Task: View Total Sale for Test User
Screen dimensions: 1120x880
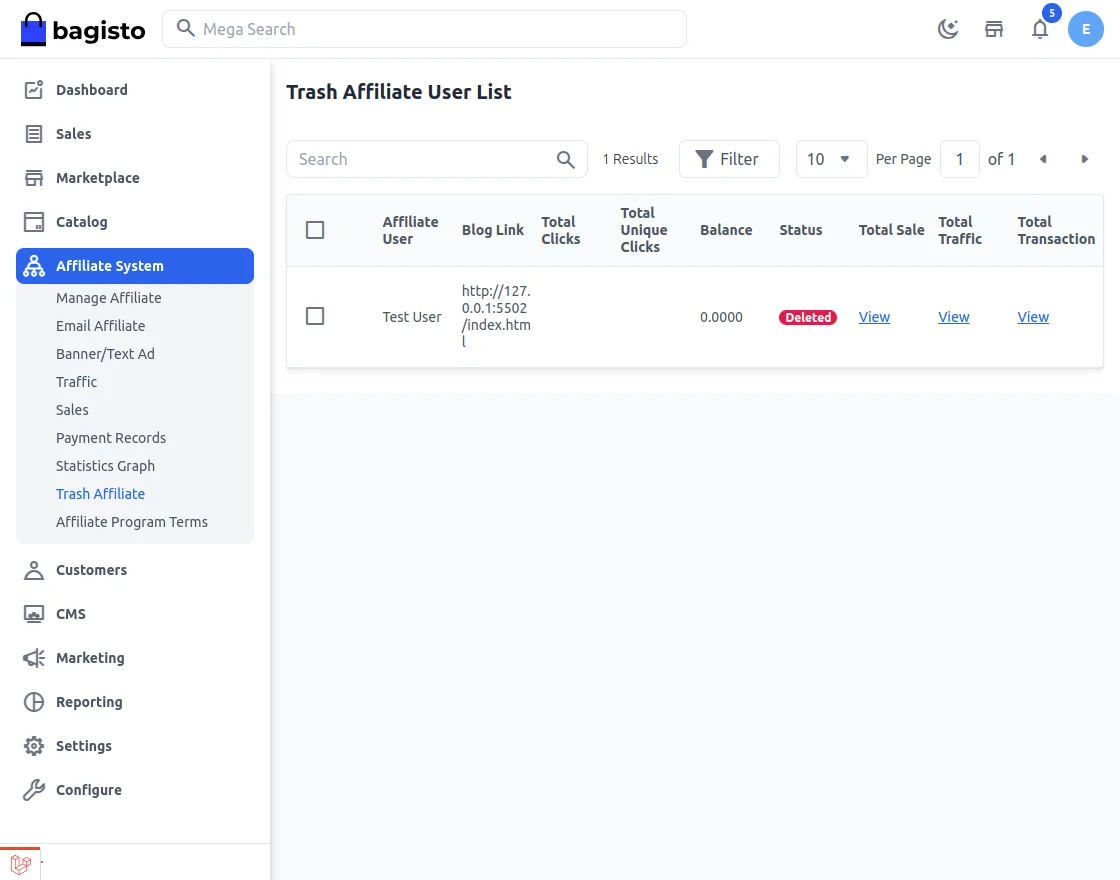Action: (874, 317)
